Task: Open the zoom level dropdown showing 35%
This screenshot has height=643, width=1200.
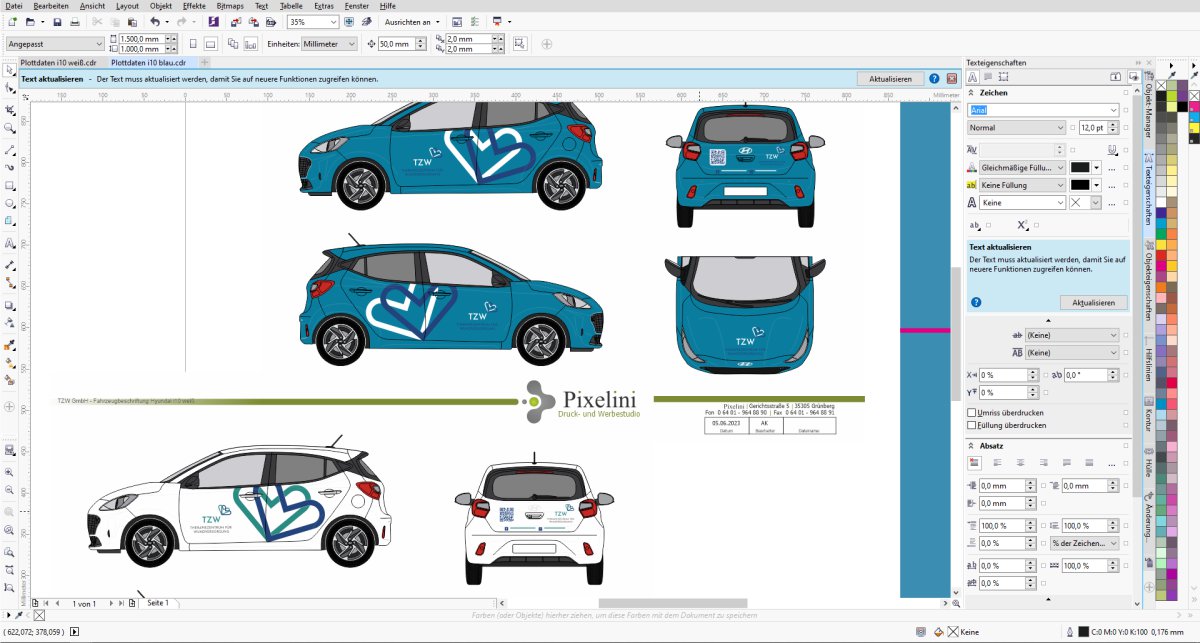Action: point(332,21)
